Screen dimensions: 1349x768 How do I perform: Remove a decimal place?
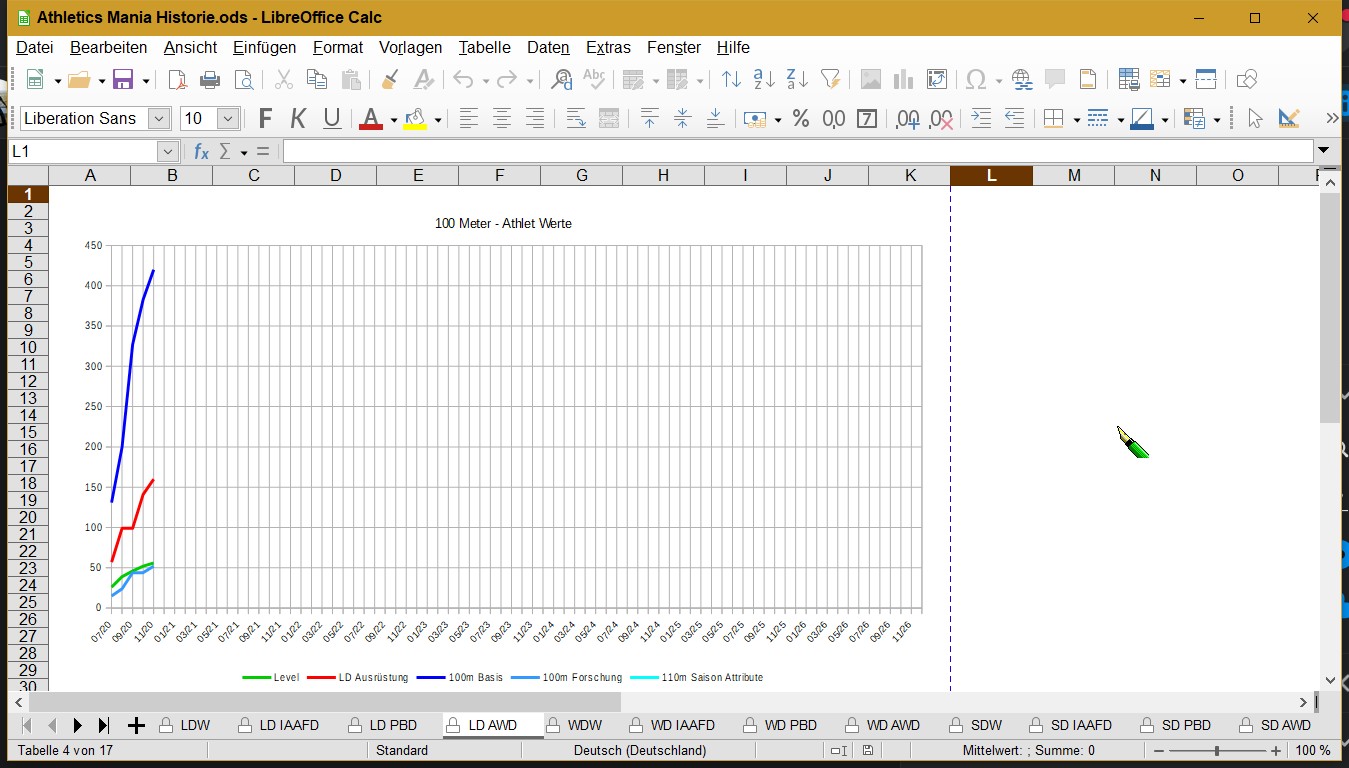[x=941, y=119]
